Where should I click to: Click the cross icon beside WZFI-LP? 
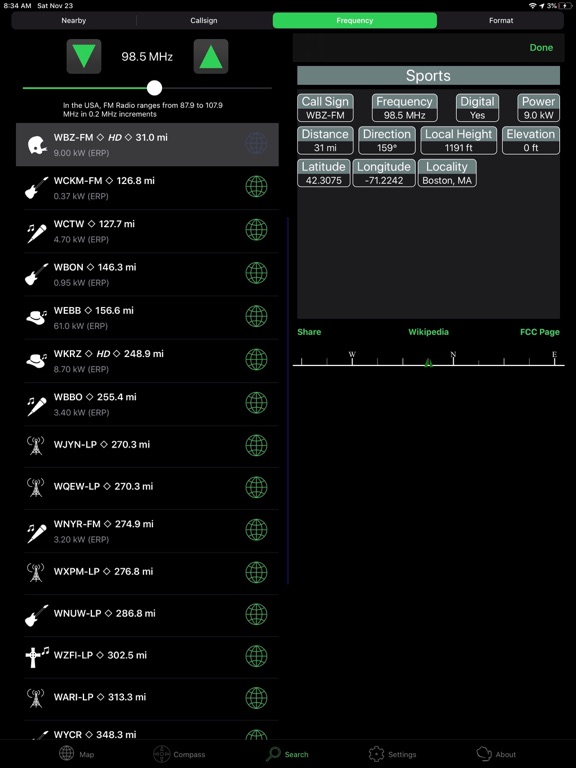(x=37, y=657)
